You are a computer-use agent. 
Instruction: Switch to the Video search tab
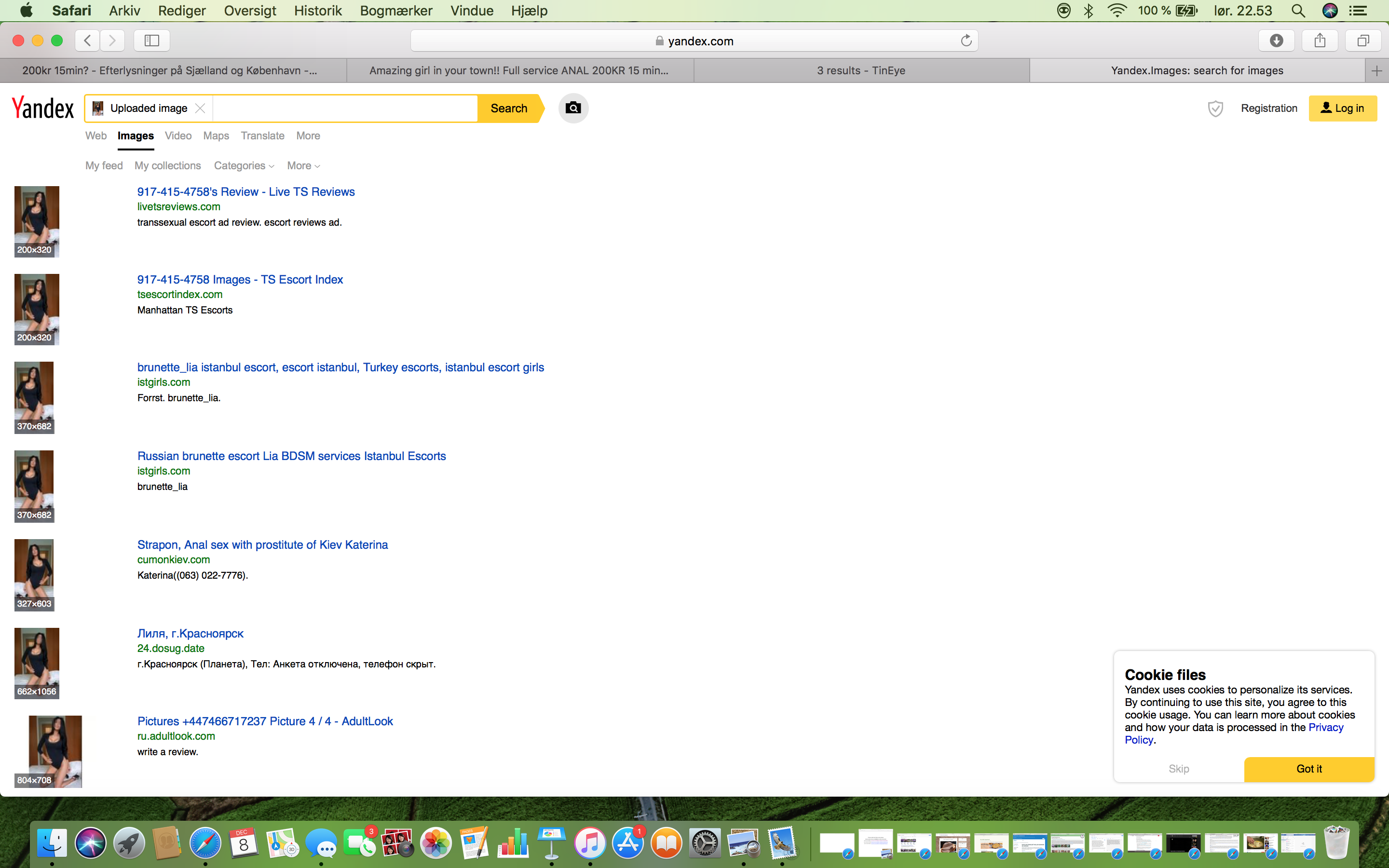click(x=178, y=136)
